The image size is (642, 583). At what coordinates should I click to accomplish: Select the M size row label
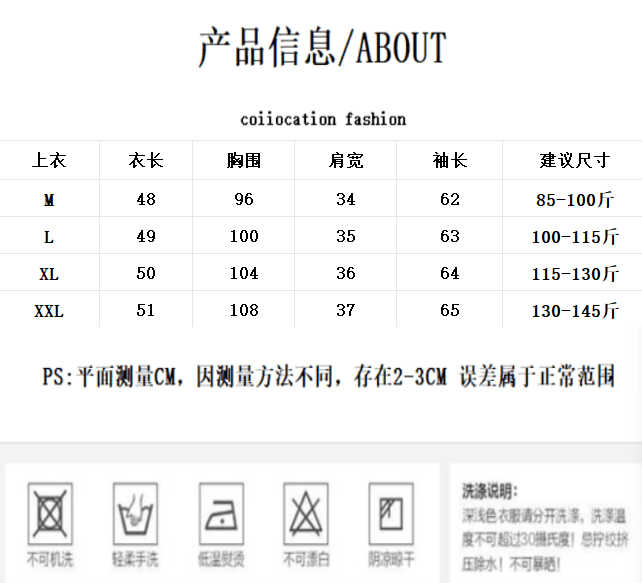point(49,200)
